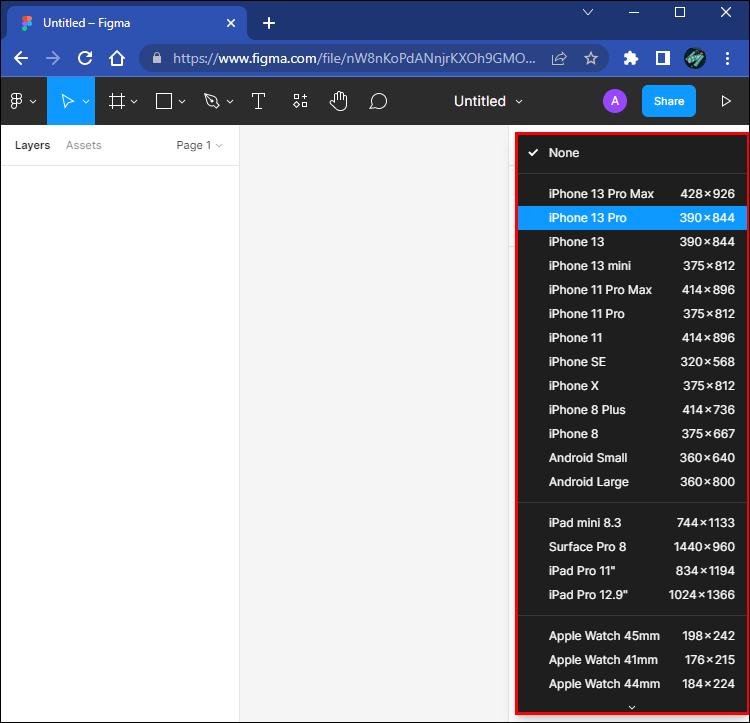The height and width of the screenshot is (723, 750).
Task: Select the Frame tool
Action: point(117,101)
